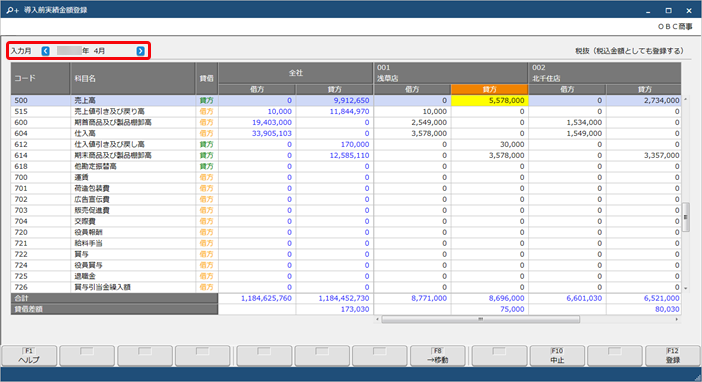702x382 pixels.
Task: Select the highlighted 5,578,000 cell
Action: pos(489,100)
